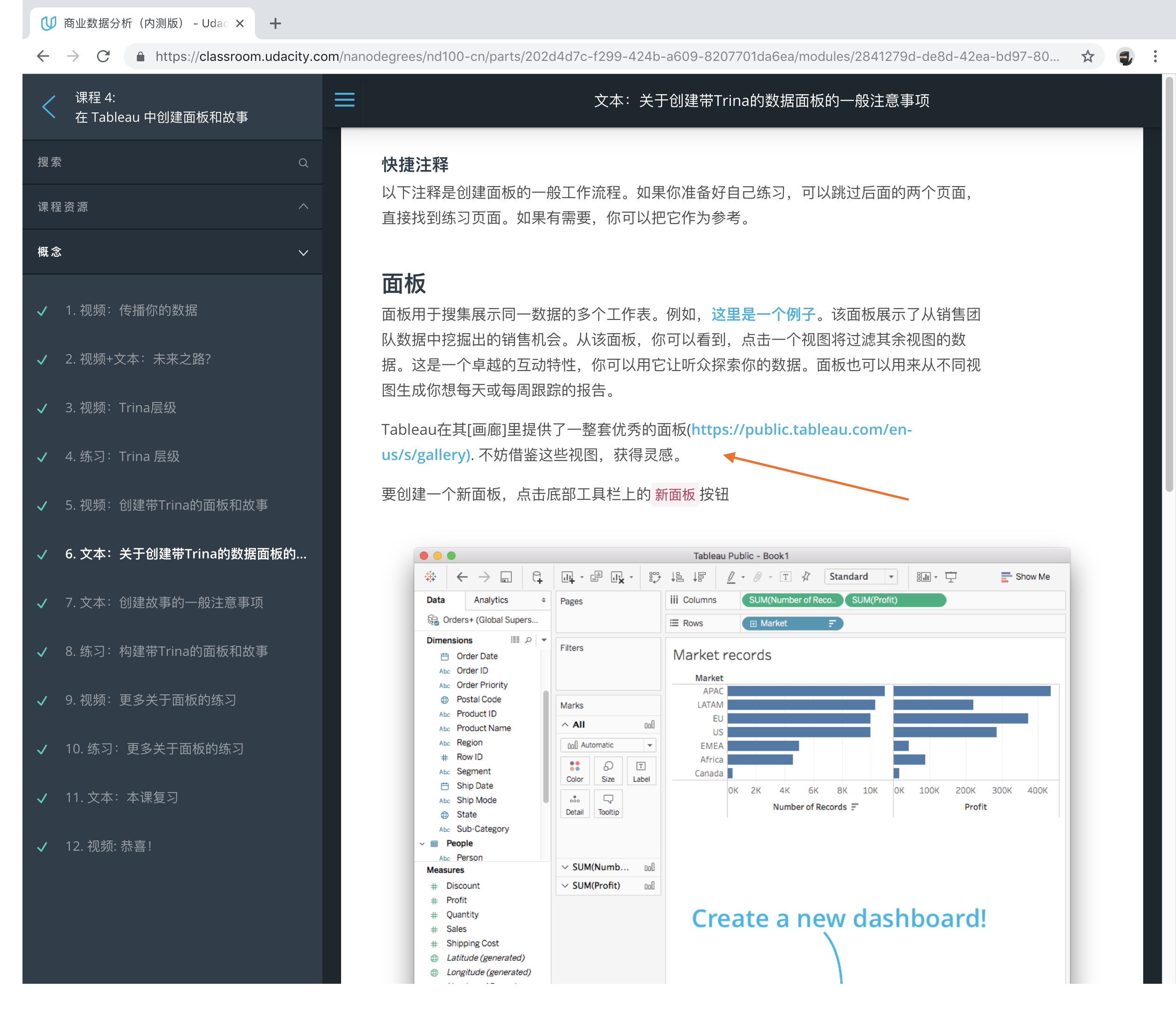Collapse the 概念 section in the sidebar

pos(303,252)
